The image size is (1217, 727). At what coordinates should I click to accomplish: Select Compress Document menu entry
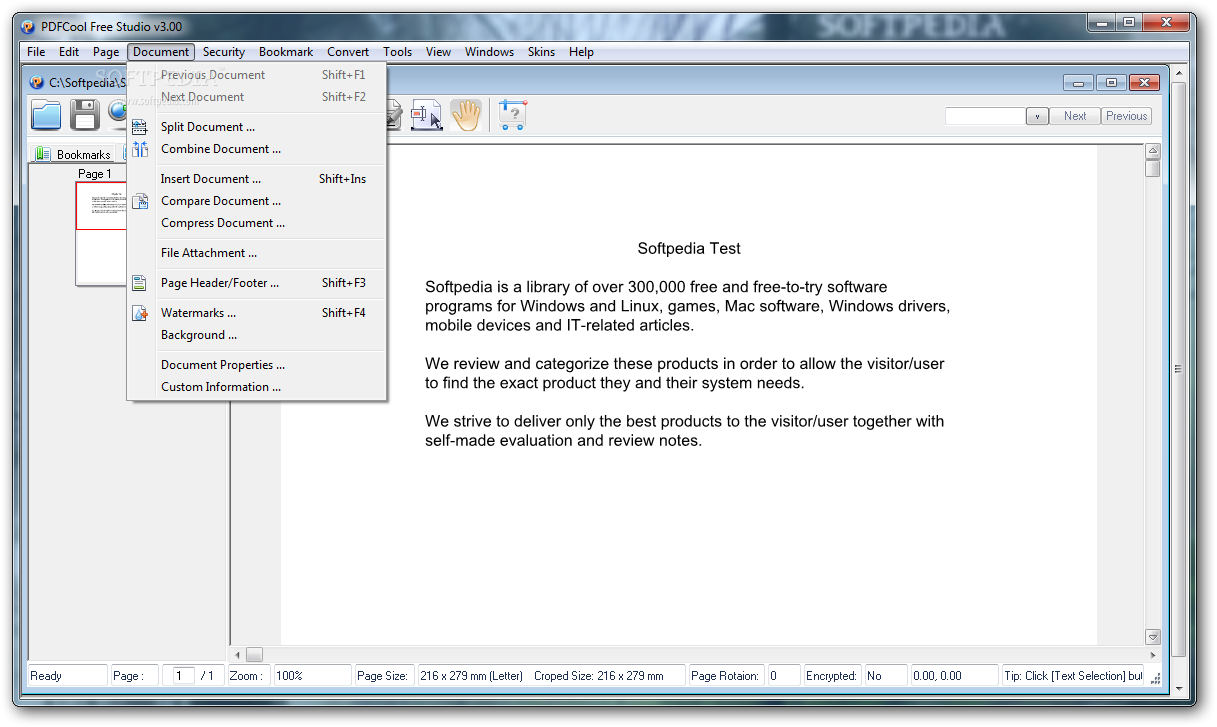(257, 223)
